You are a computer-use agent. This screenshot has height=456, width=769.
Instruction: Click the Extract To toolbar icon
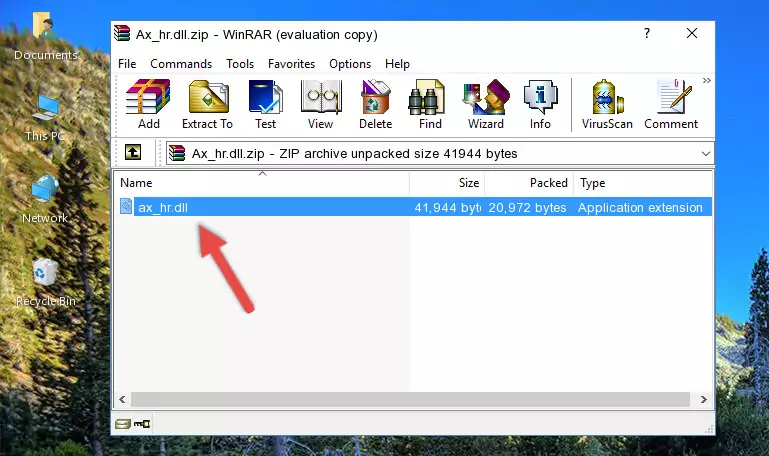[207, 104]
